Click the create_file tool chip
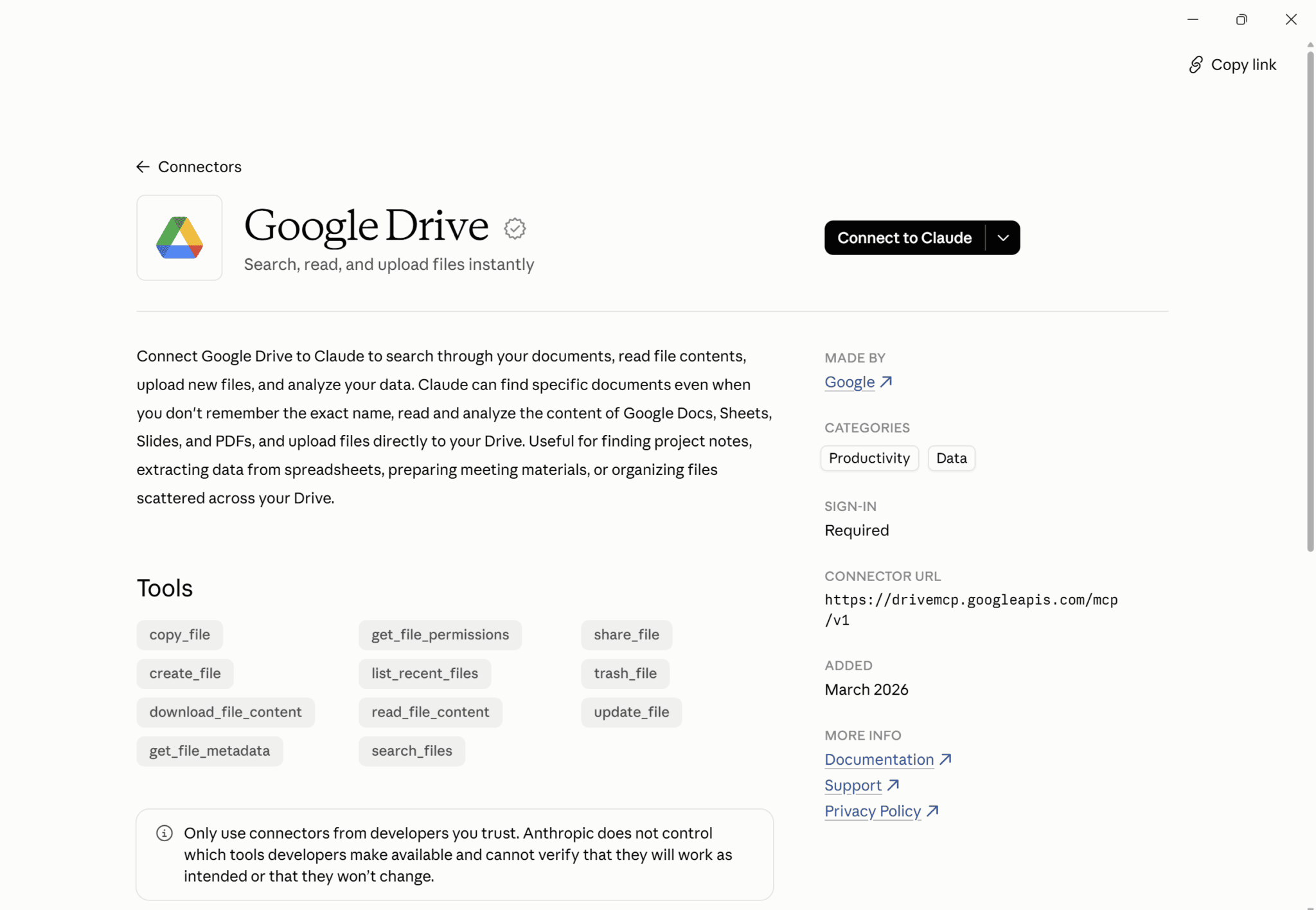The width and height of the screenshot is (1316, 910). [x=185, y=674]
